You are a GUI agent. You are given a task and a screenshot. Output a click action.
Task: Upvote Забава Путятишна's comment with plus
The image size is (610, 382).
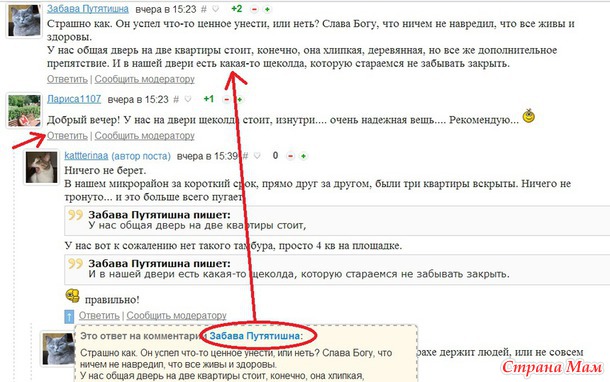pyautogui.click(x=267, y=9)
